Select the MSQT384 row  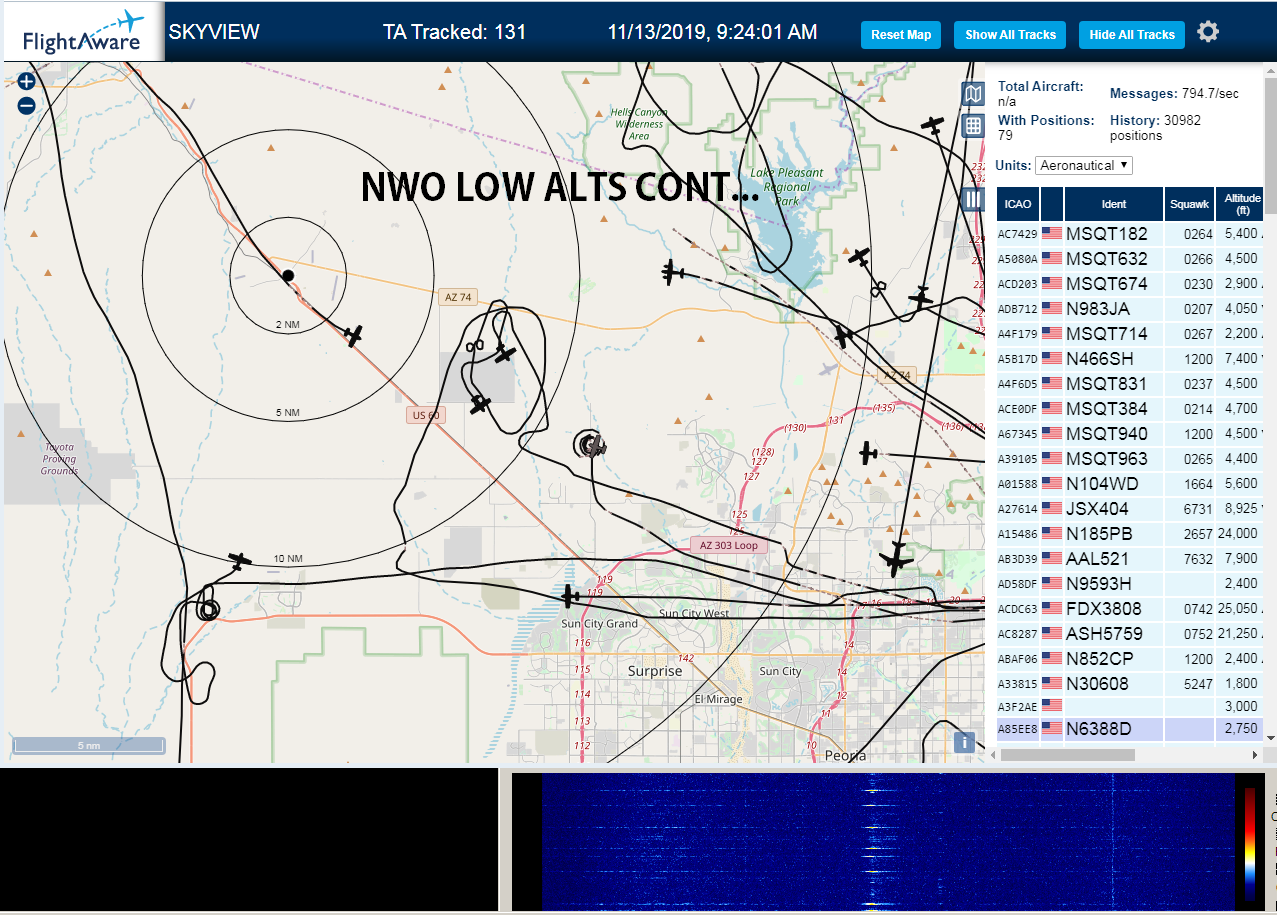click(x=1130, y=409)
